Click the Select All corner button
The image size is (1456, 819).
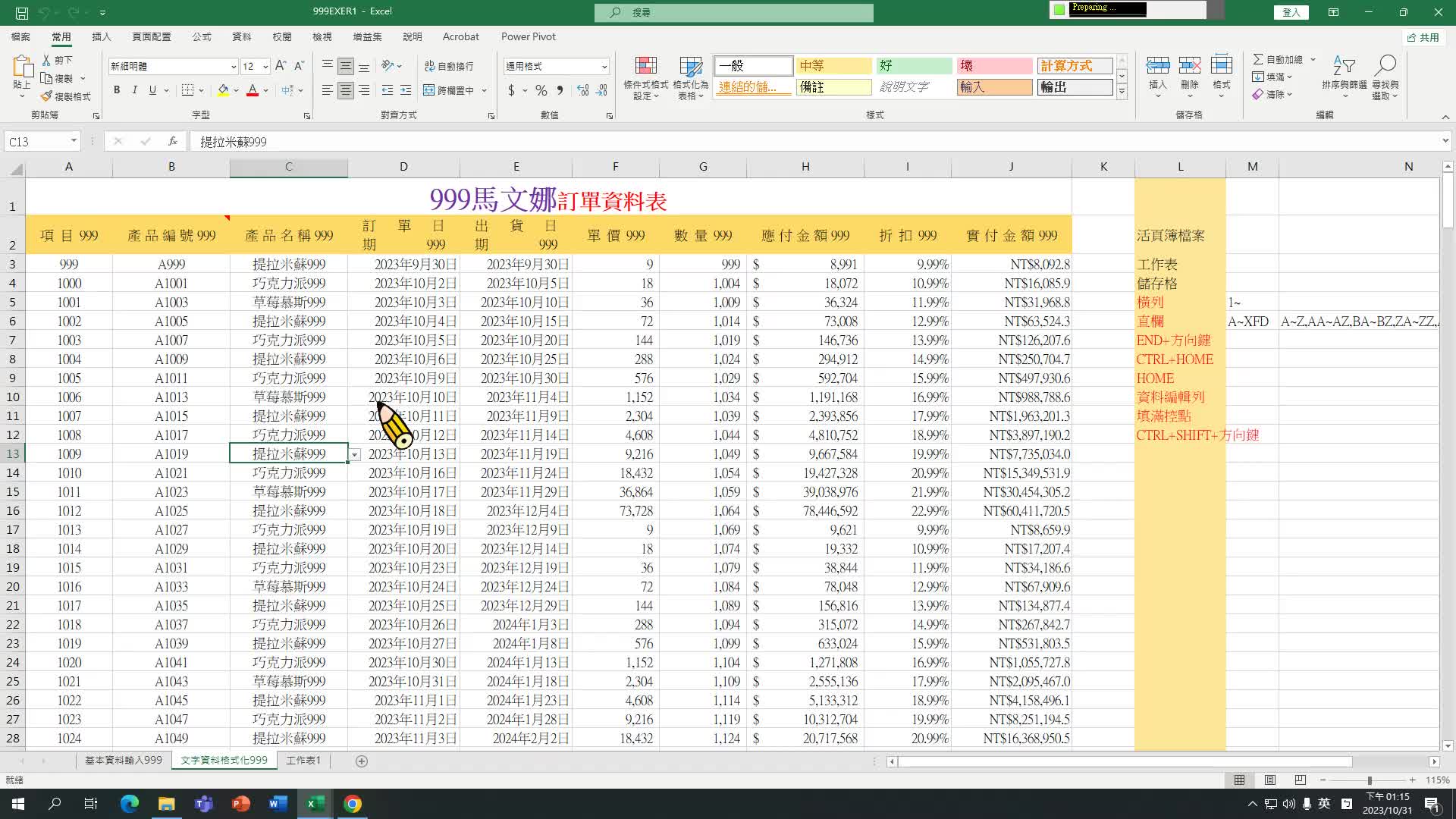(14, 168)
